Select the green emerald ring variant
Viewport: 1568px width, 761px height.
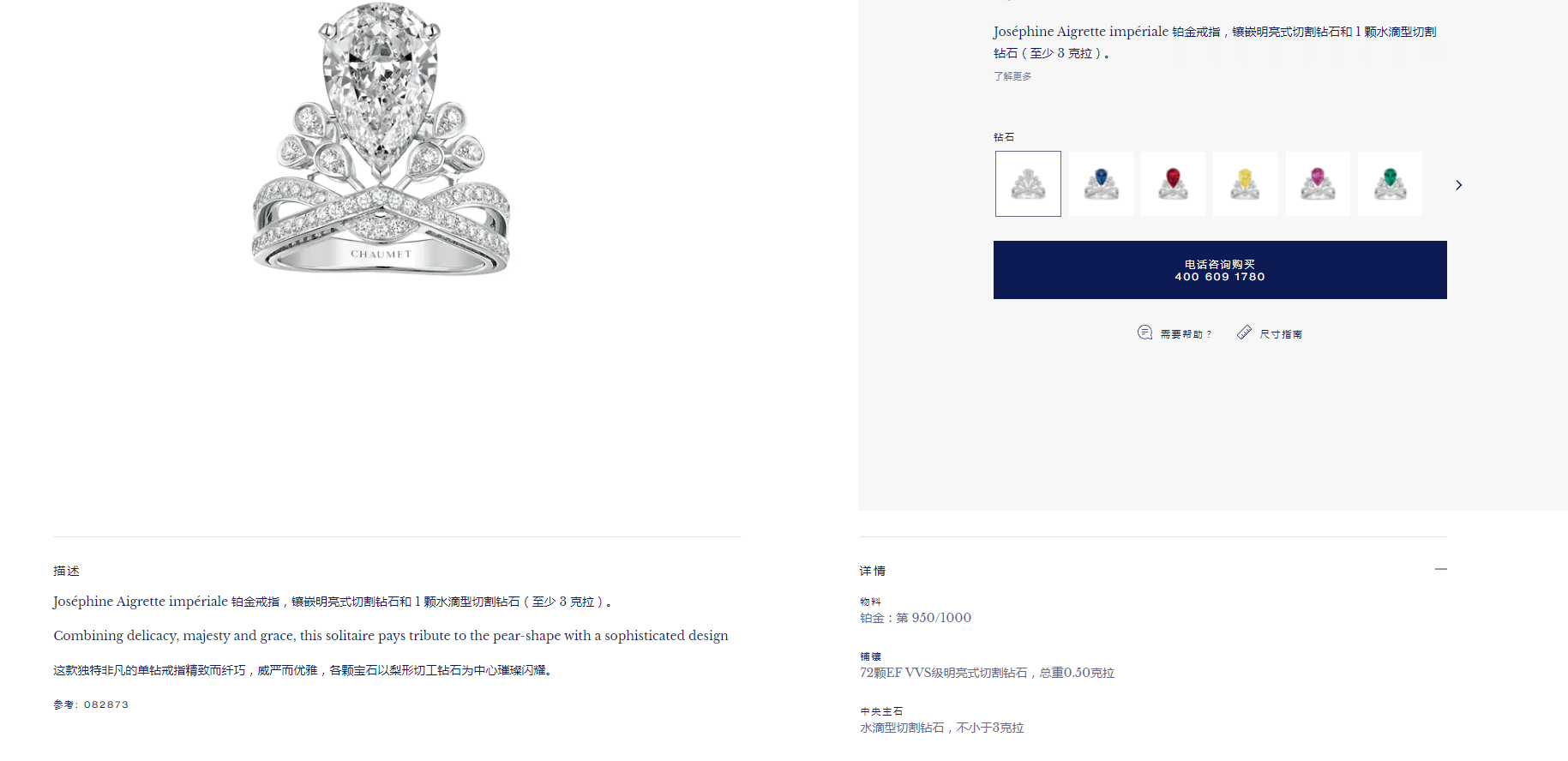(1390, 184)
